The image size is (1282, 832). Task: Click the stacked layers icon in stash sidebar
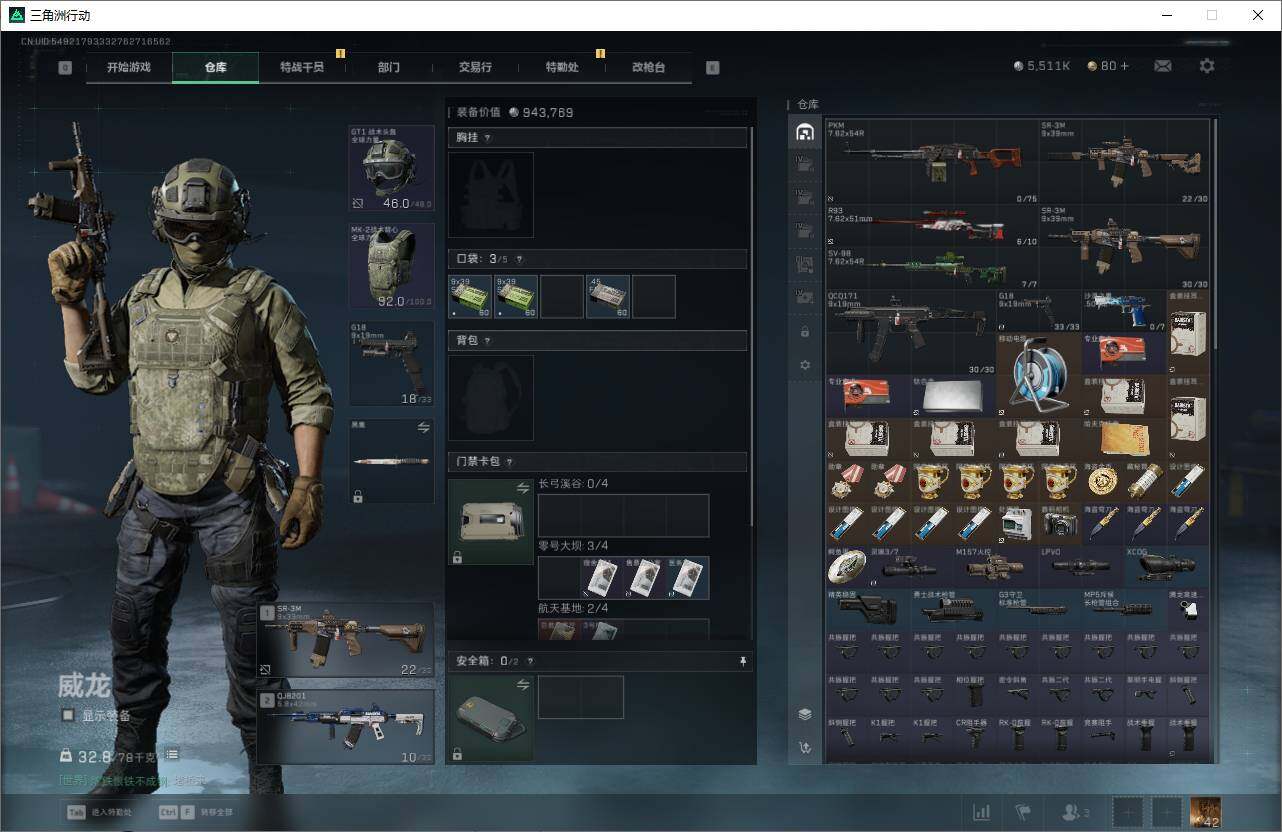(805, 714)
